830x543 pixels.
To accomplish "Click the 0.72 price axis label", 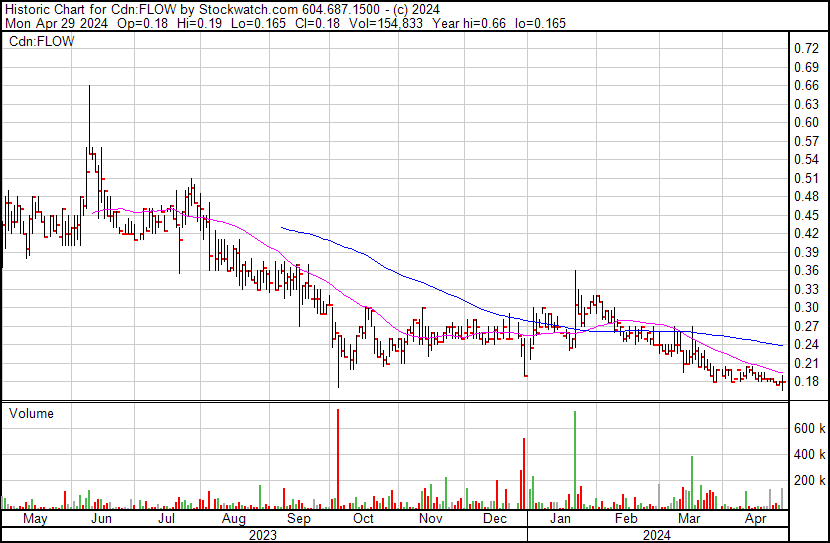I will 805,48.
